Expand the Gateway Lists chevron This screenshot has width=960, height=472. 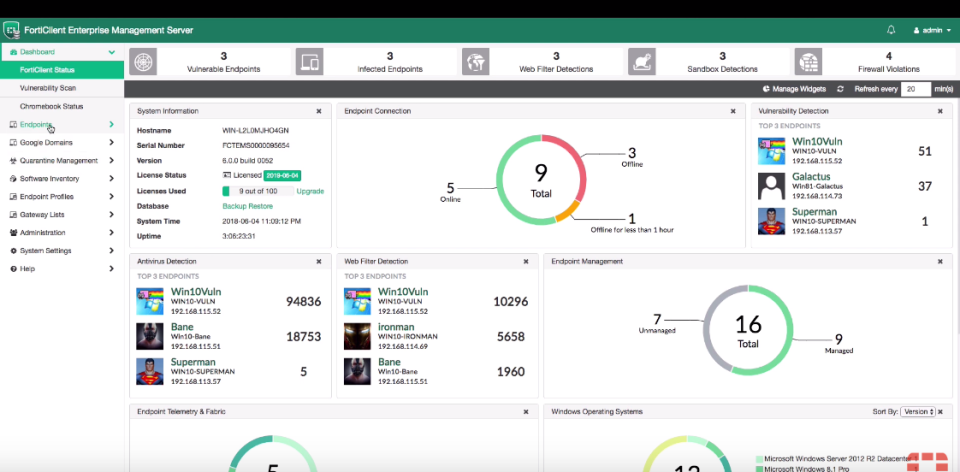pyautogui.click(x=111, y=215)
